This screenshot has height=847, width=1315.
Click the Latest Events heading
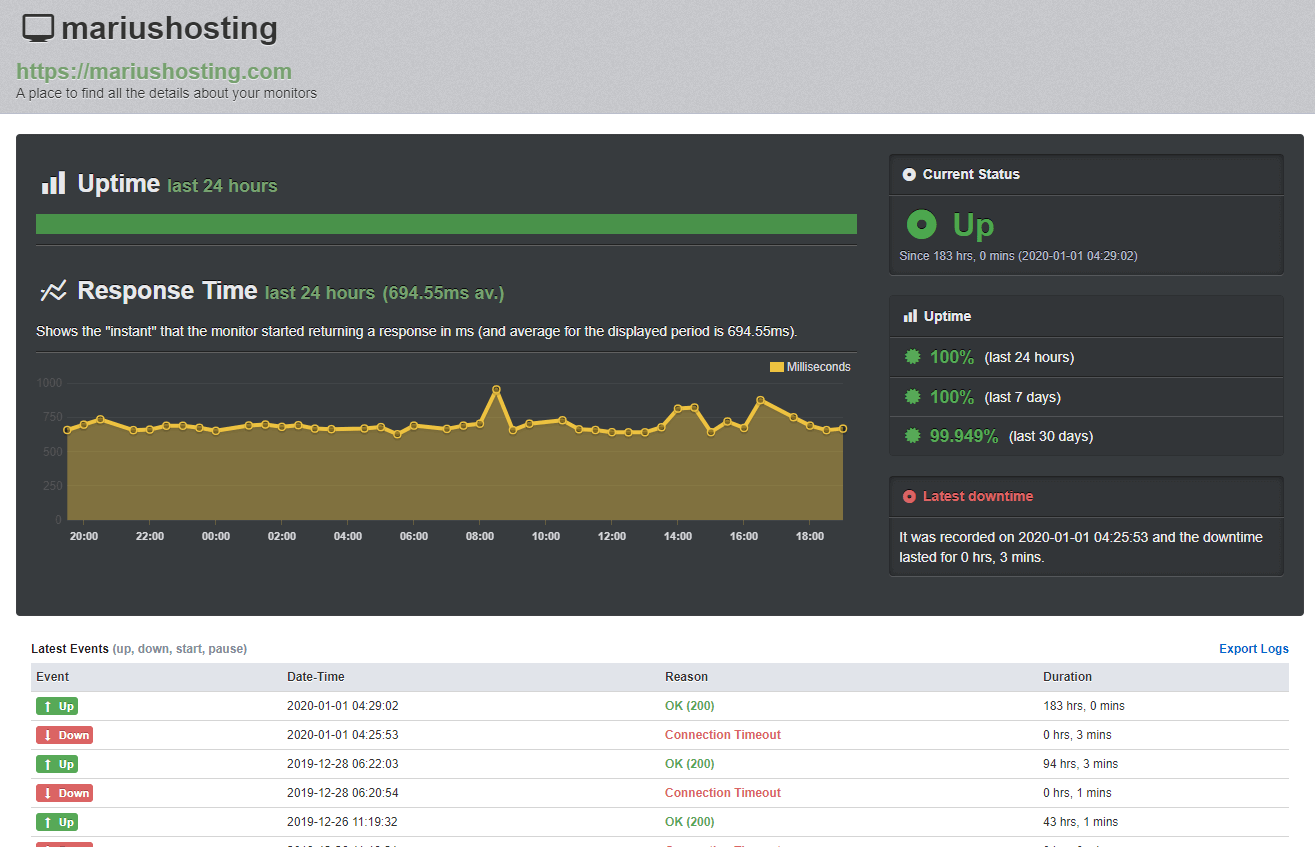[x=70, y=649]
